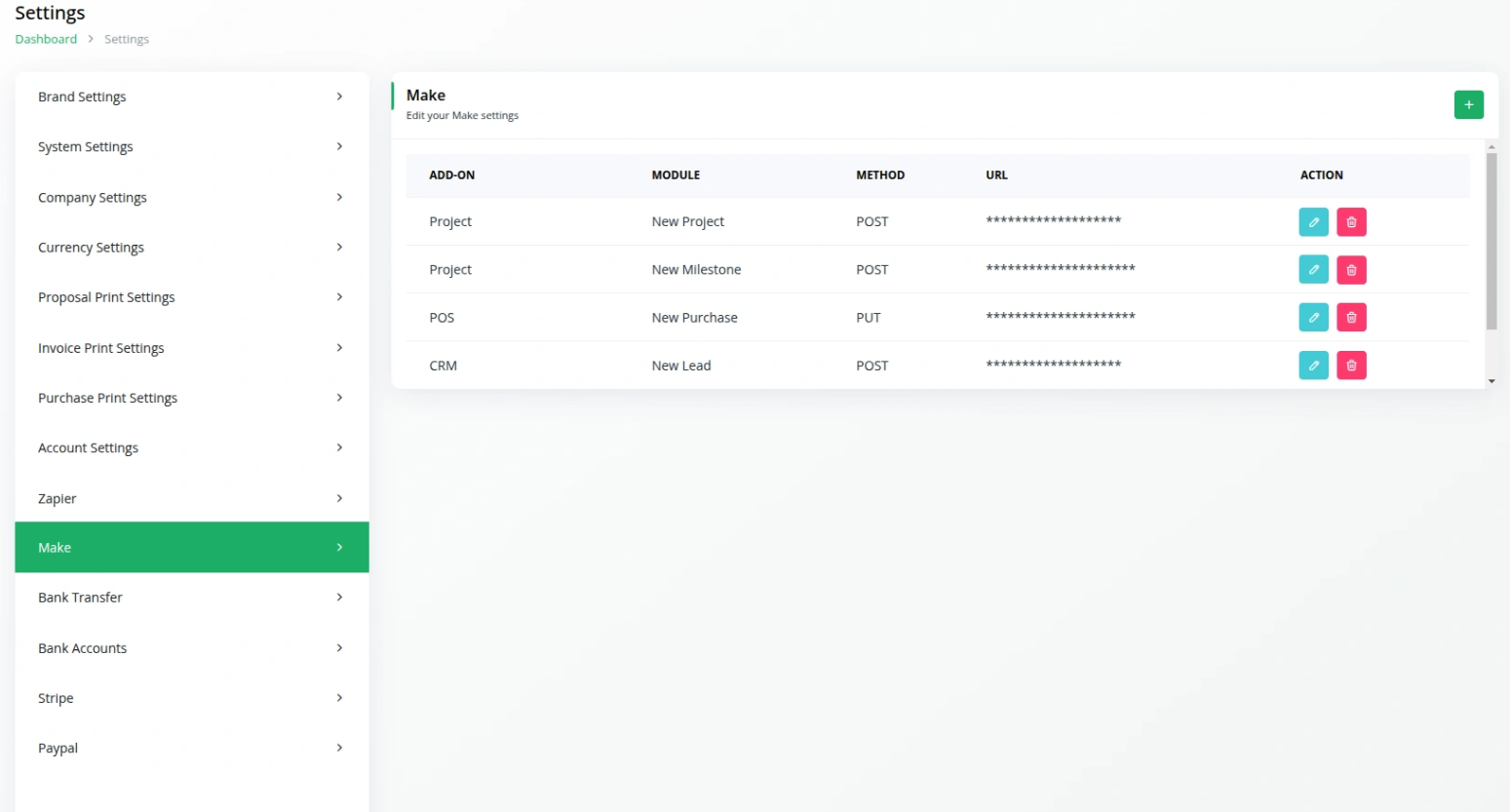
Task: Click the green plus add button
Action: (1468, 104)
